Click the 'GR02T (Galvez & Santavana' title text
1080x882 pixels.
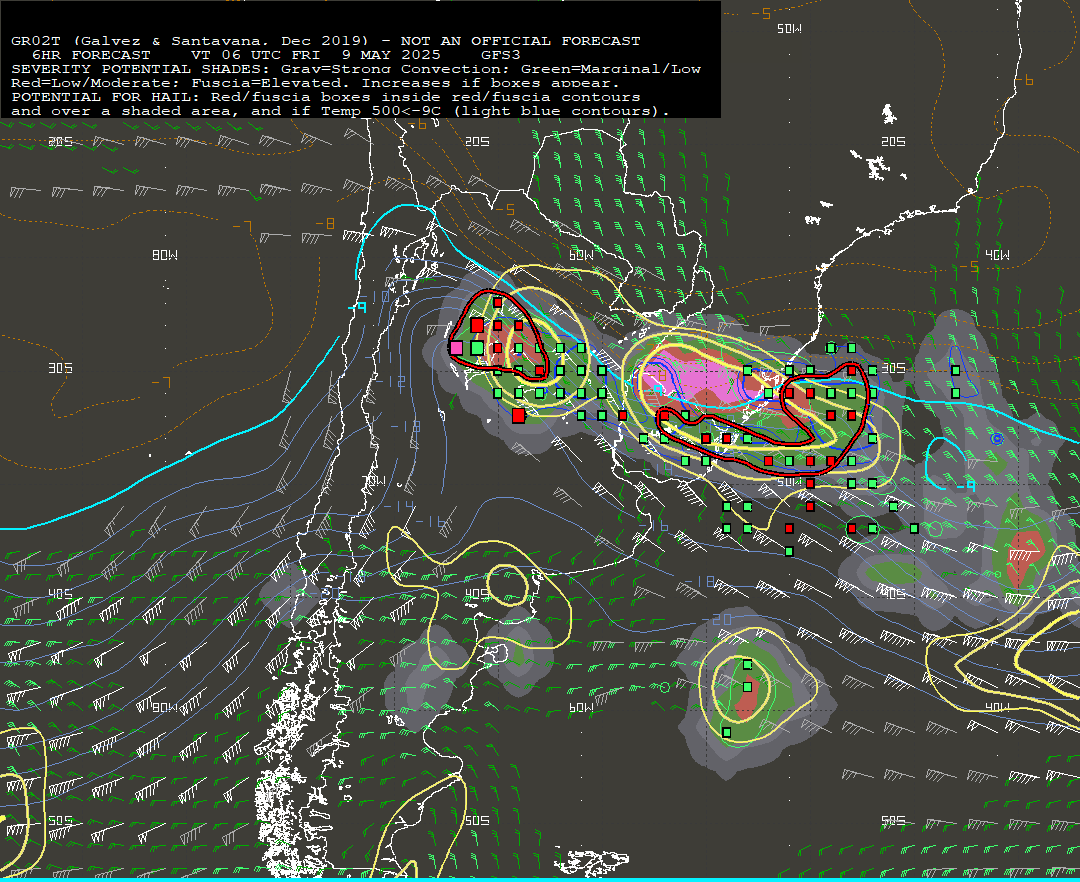(139, 41)
